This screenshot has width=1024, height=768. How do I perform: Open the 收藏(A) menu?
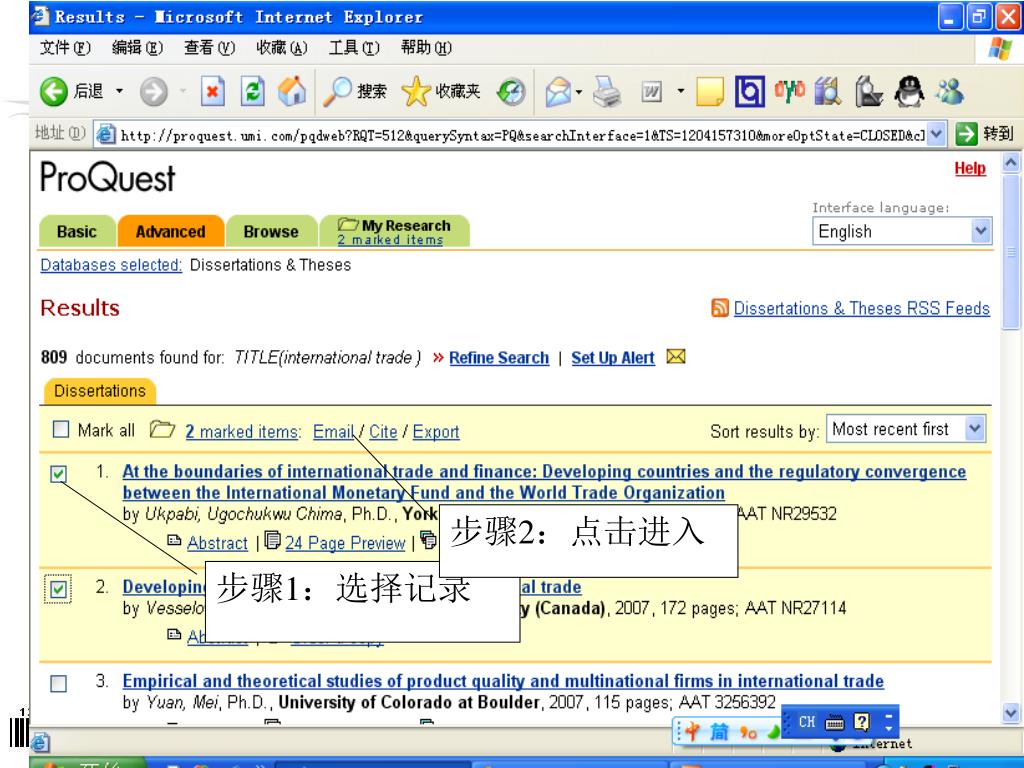281,48
